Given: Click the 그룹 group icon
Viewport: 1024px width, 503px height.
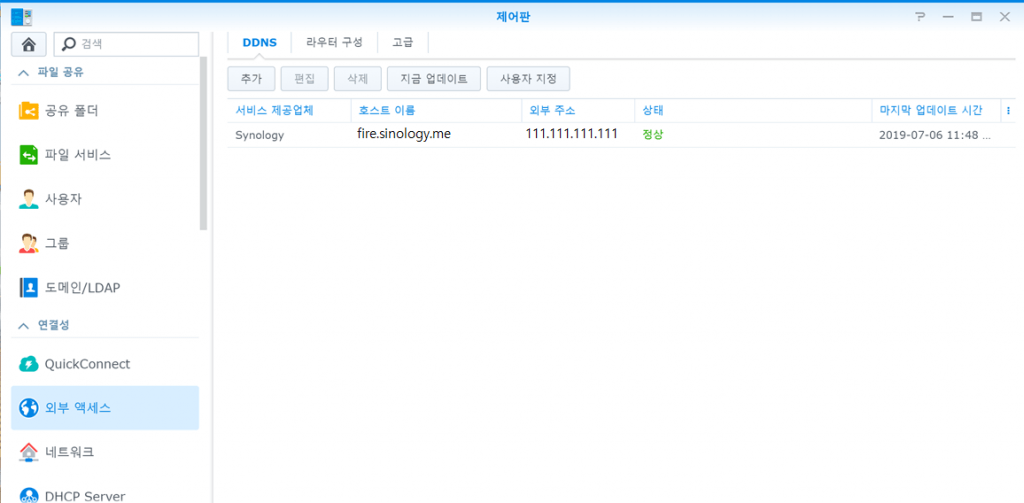Looking at the screenshot, I should pyautogui.click(x=29, y=243).
